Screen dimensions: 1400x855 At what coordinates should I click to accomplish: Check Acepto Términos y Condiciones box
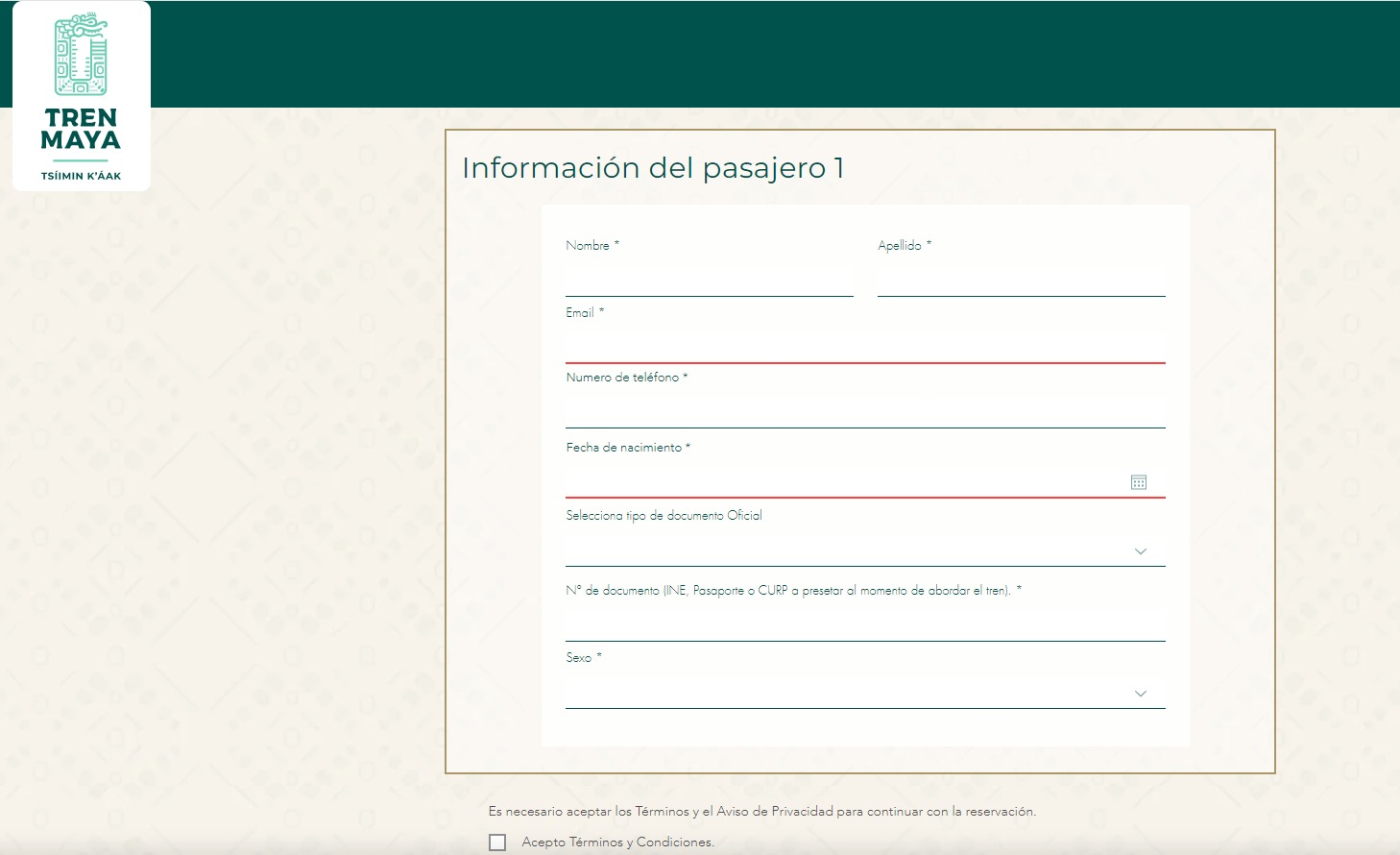497,843
